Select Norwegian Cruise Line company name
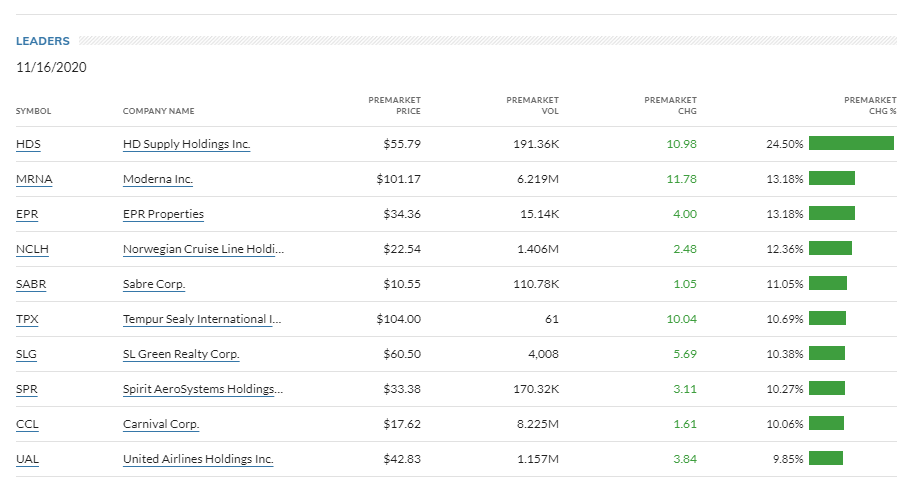908x497 pixels. coord(203,249)
